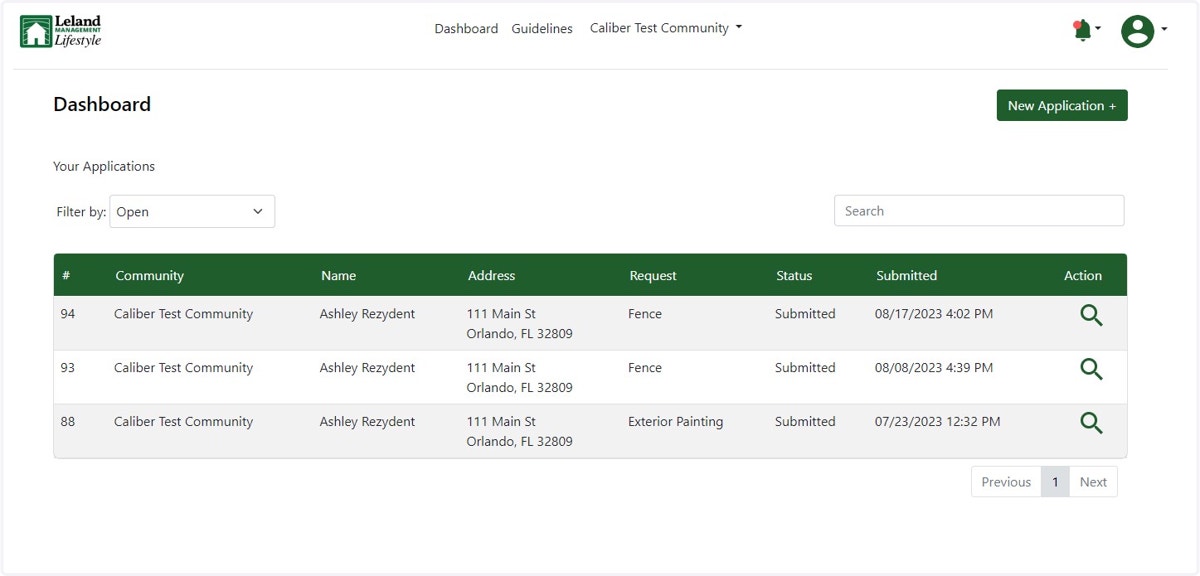Click the Fence request in row 93
Screen dimensions: 1200x576
645,368
